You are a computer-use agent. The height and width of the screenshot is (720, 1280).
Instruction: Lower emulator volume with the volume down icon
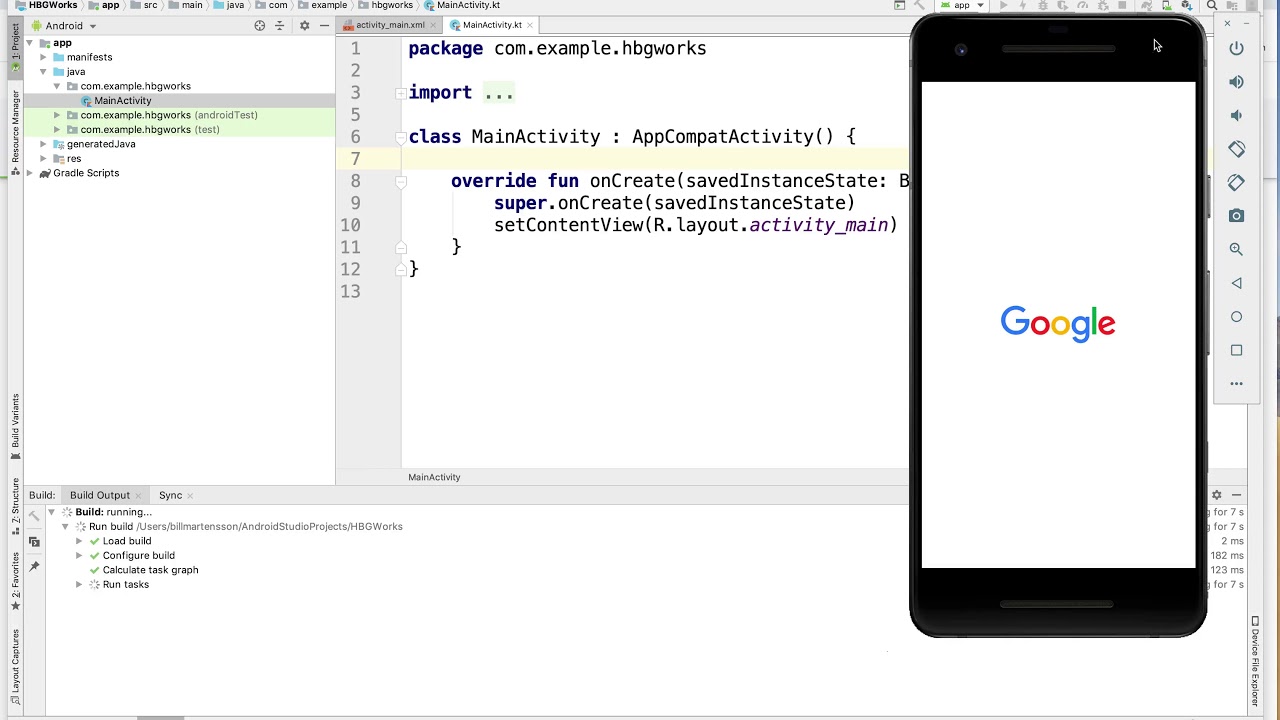tap(1237, 115)
